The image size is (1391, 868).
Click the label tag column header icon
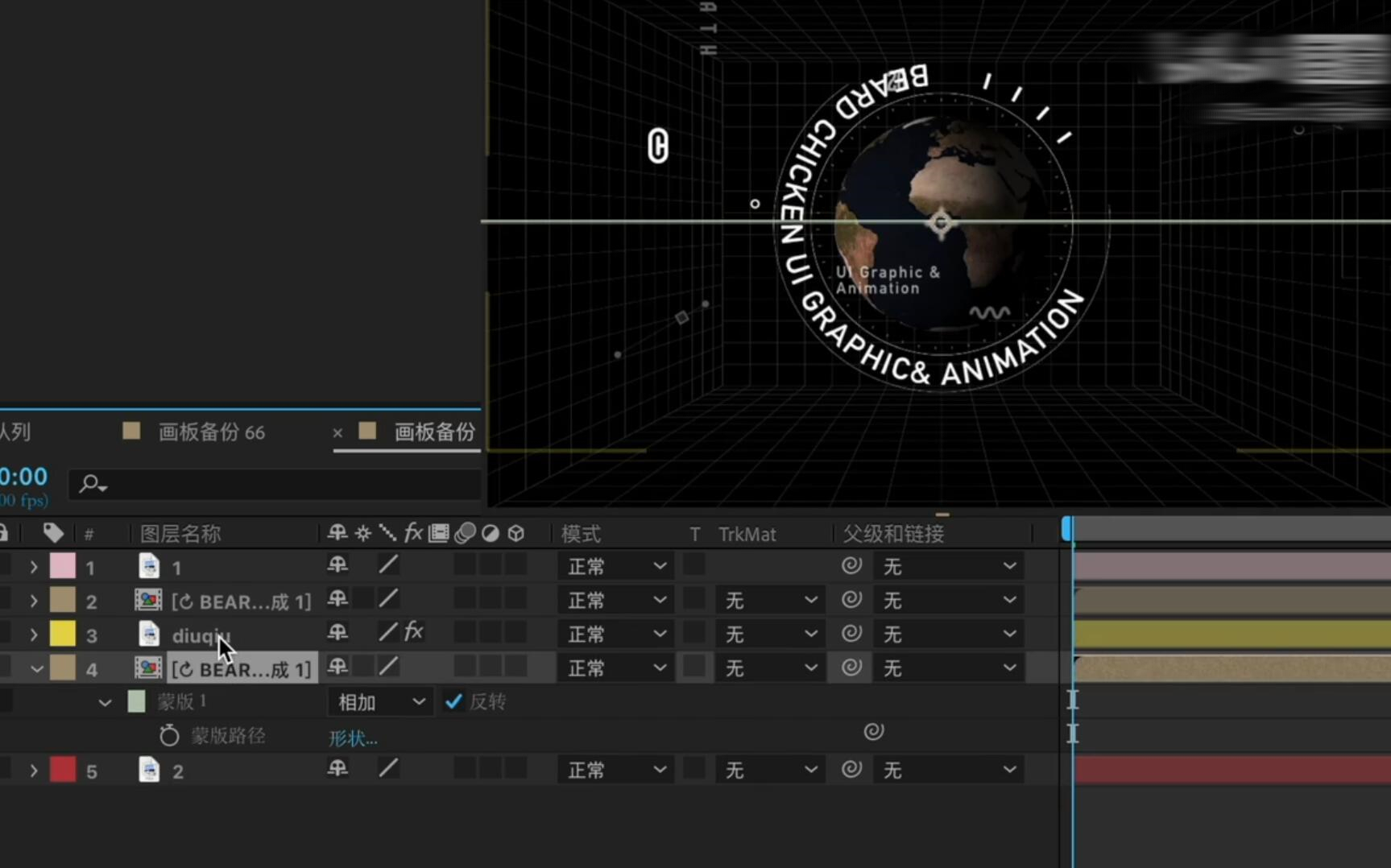[x=53, y=532]
